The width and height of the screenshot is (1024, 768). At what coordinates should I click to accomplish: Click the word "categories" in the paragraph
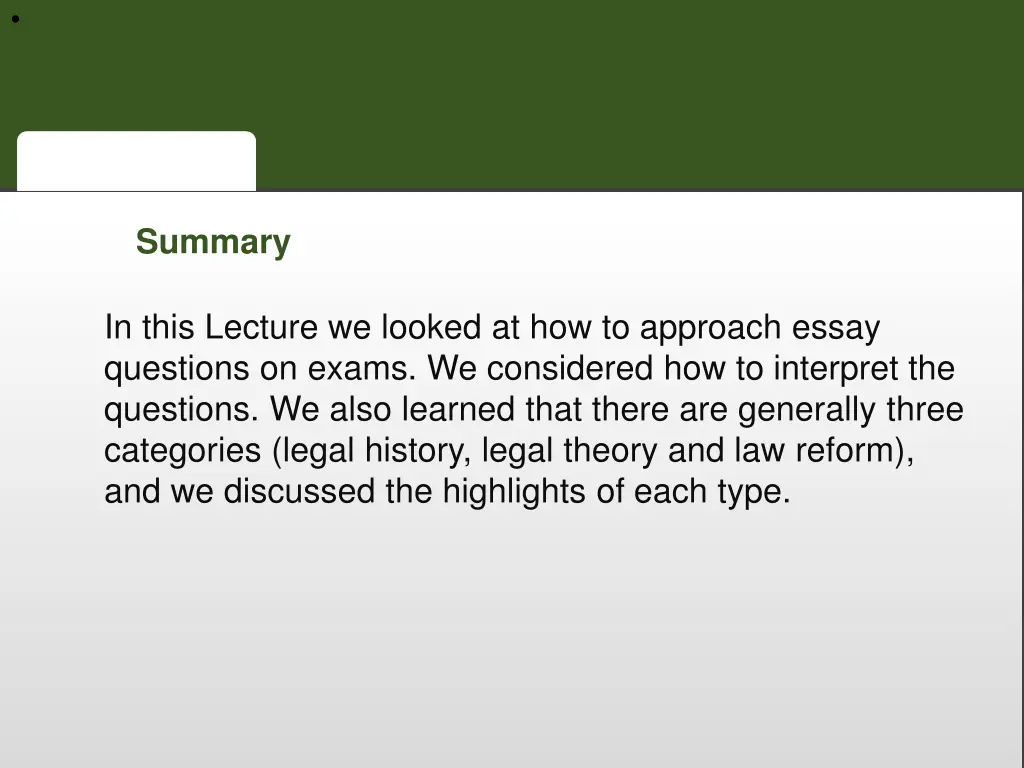coord(183,451)
